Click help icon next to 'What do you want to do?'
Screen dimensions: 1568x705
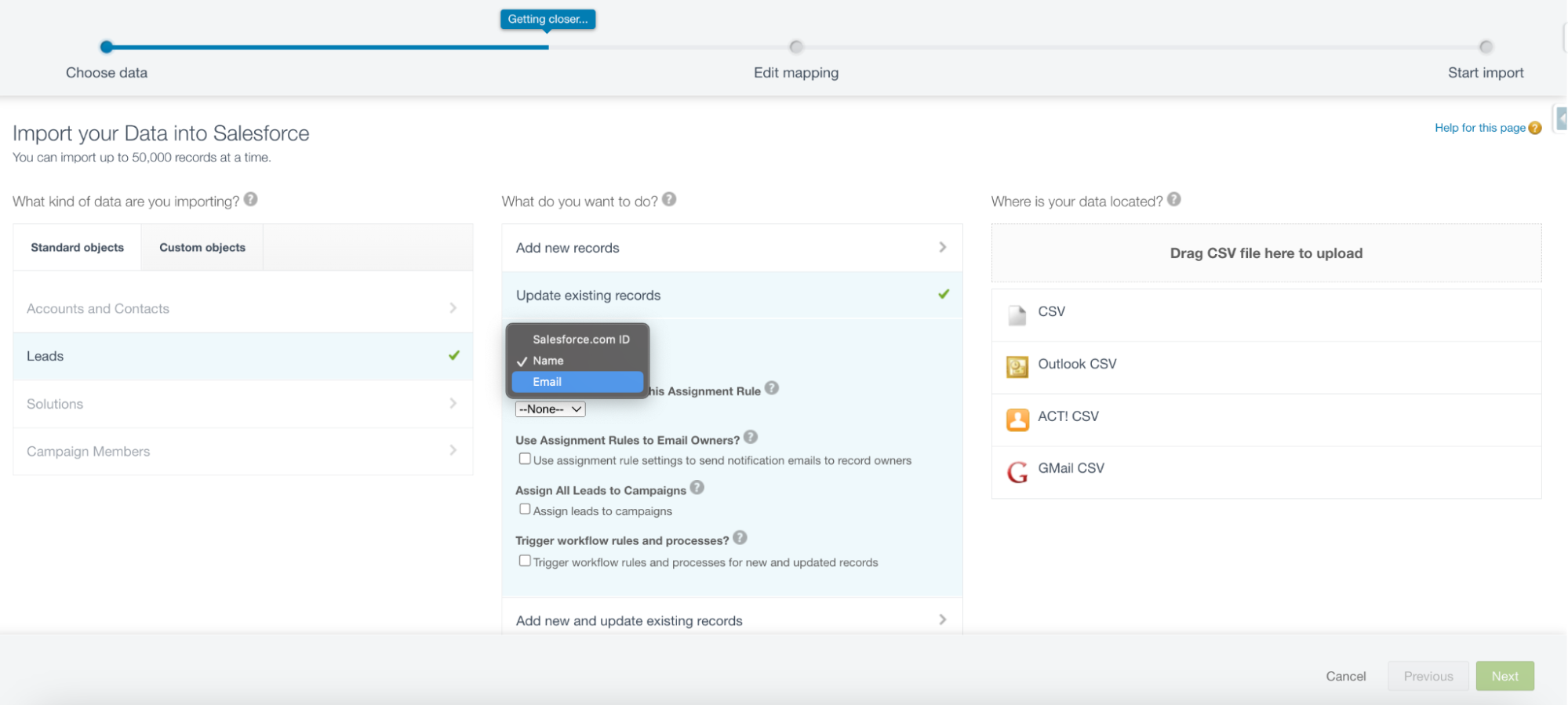point(669,199)
